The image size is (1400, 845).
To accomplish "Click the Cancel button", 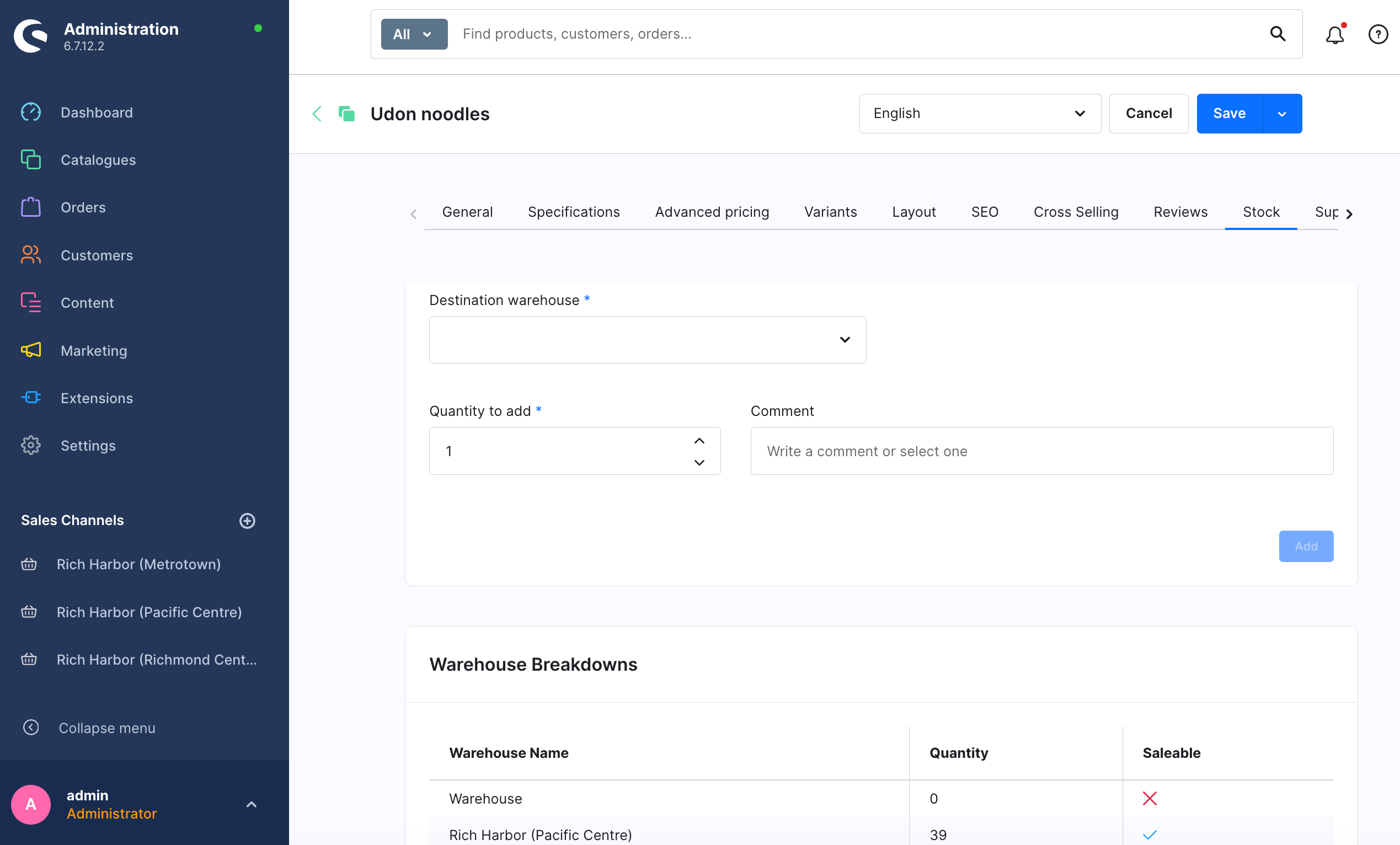I will click(1148, 114).
